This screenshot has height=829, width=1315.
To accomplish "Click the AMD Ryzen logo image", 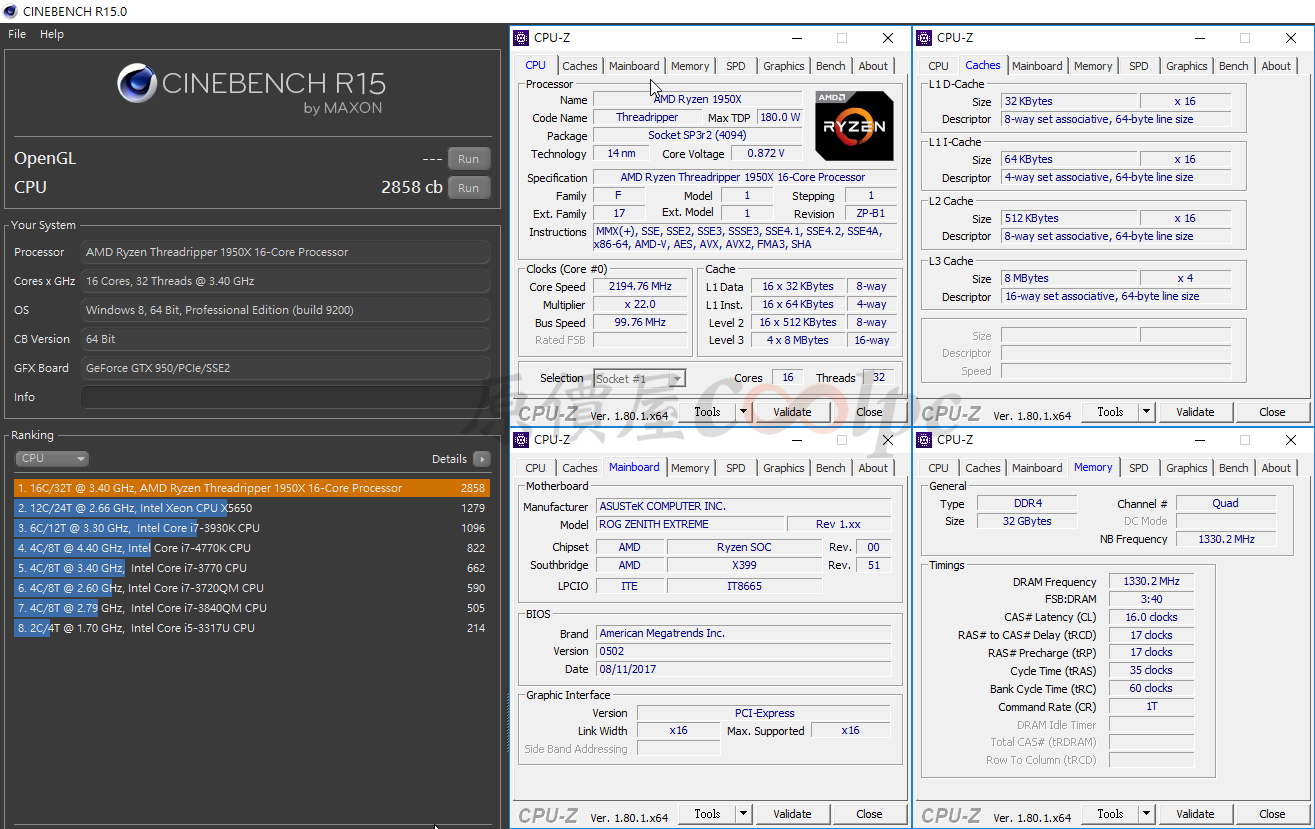I will coord(853,126).
